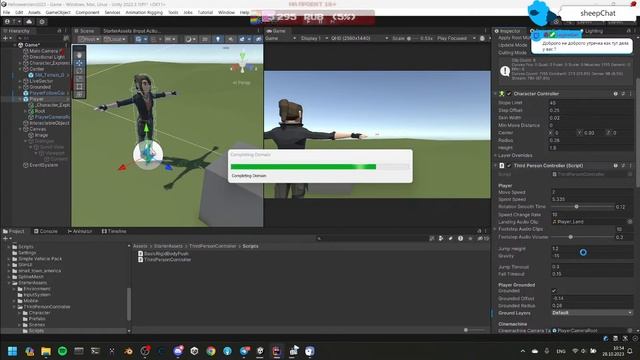Select the Move tool in Scene overlay

(79, 63)
